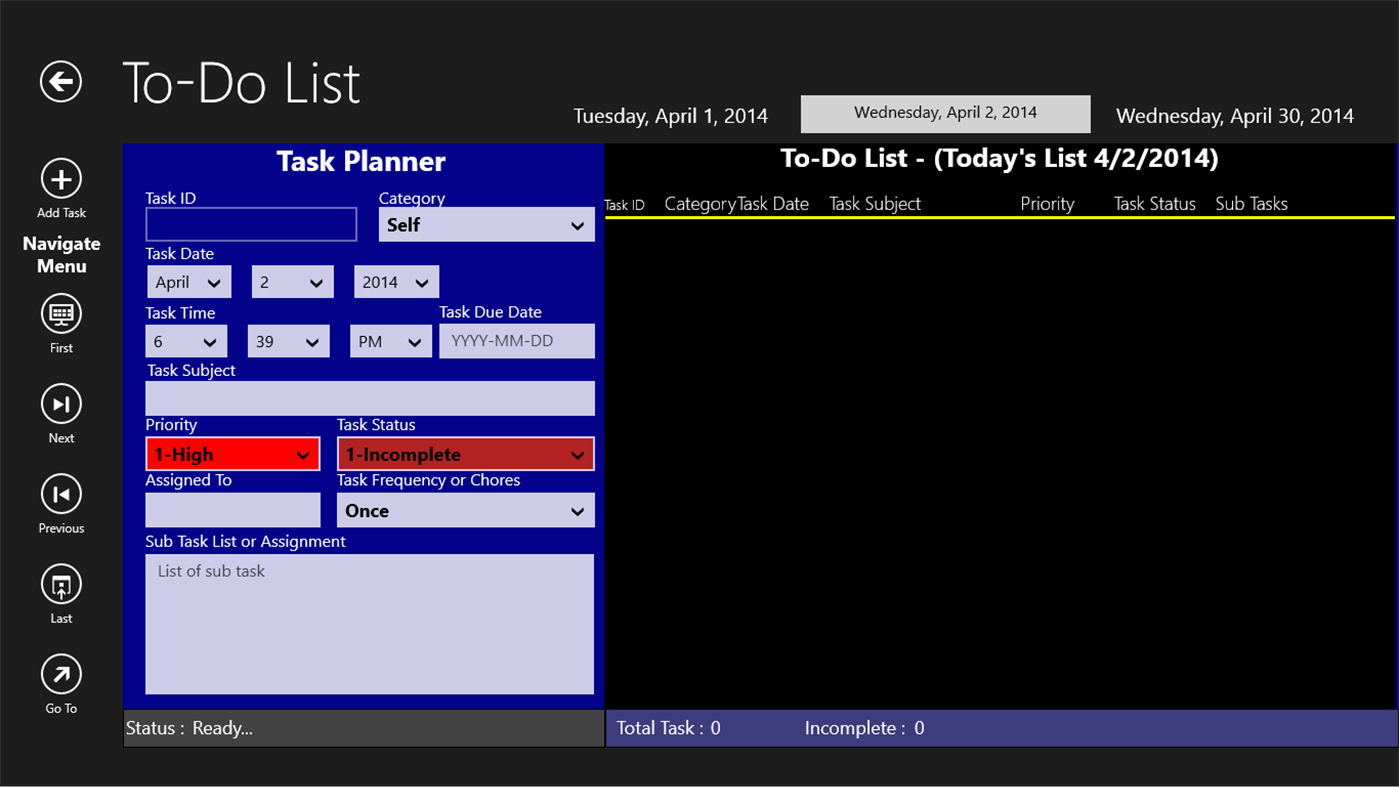The width and height of the screenshot is (1399, 787).
Task: Open the minutes dropdown showing 39
Action: point(288,340)
